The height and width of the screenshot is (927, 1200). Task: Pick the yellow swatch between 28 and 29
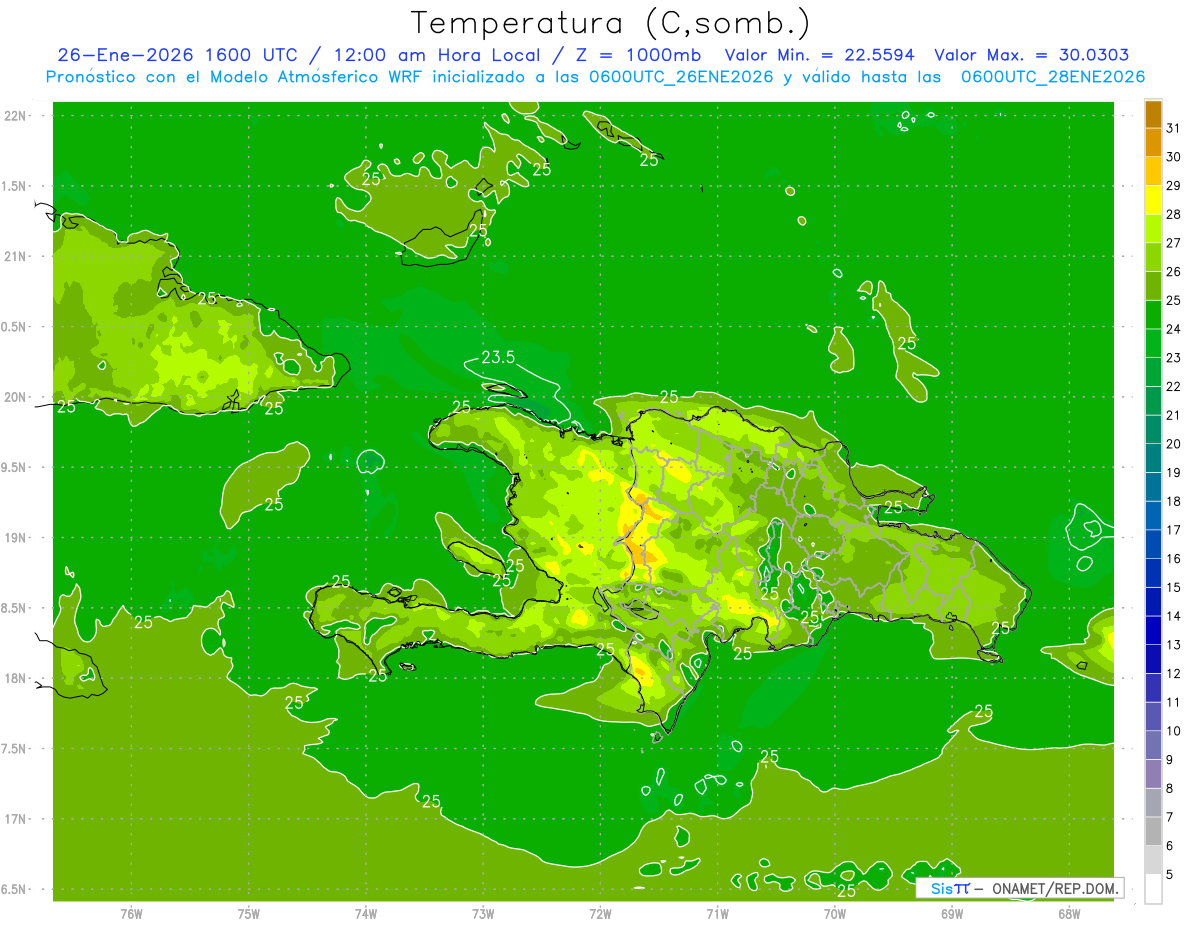[x=1153, y=200]
